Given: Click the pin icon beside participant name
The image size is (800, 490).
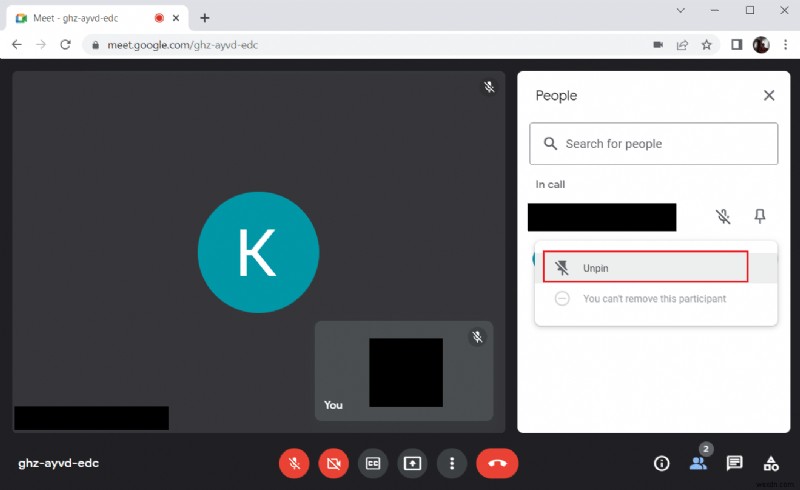Looking at the screenshot, I should [760, 216].
